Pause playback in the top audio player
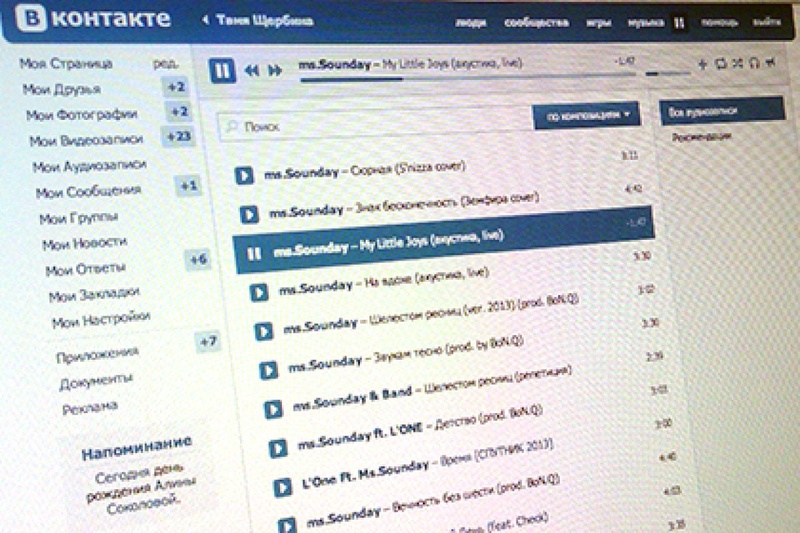800x533 pixels. 221,70
